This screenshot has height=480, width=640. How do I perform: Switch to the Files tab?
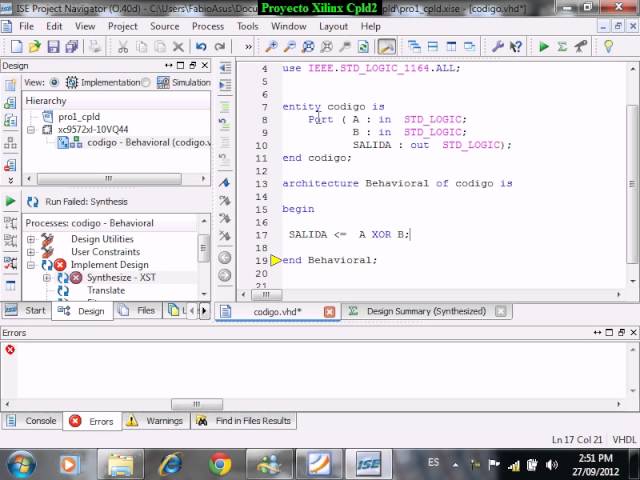pyautogui.click(x=138, y=311)
